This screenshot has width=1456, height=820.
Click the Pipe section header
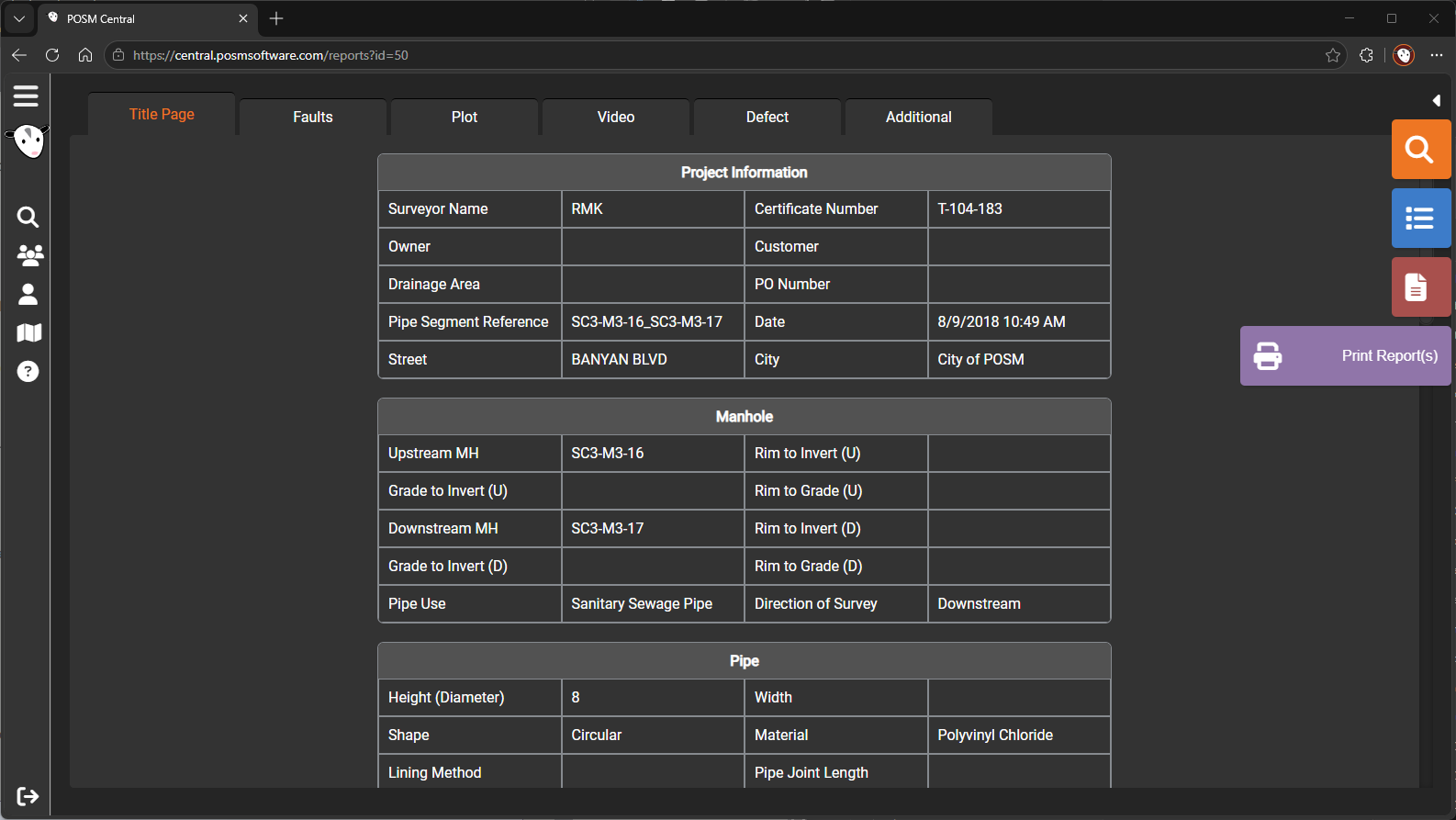point(745,660)
